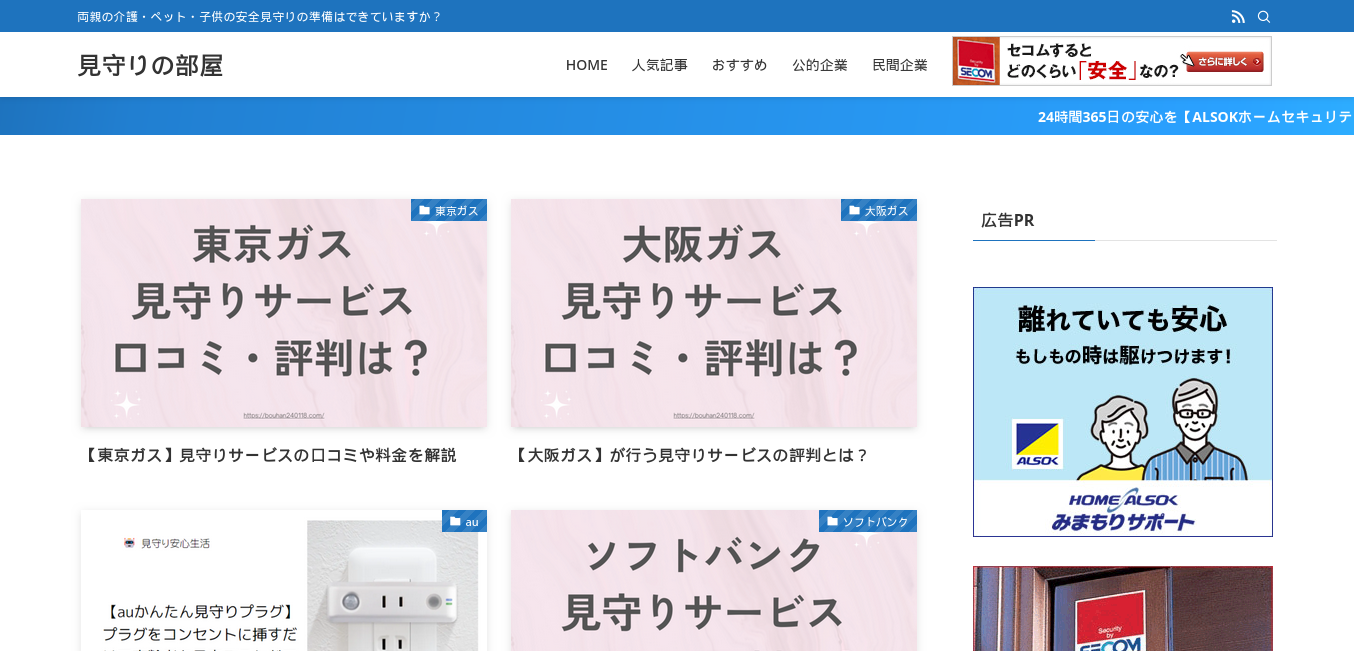This screenshot has height=651, width=1366.
Task: Open the ソフトバンク見守りサービス thumbnail
Action: click(x=714, y=580)
